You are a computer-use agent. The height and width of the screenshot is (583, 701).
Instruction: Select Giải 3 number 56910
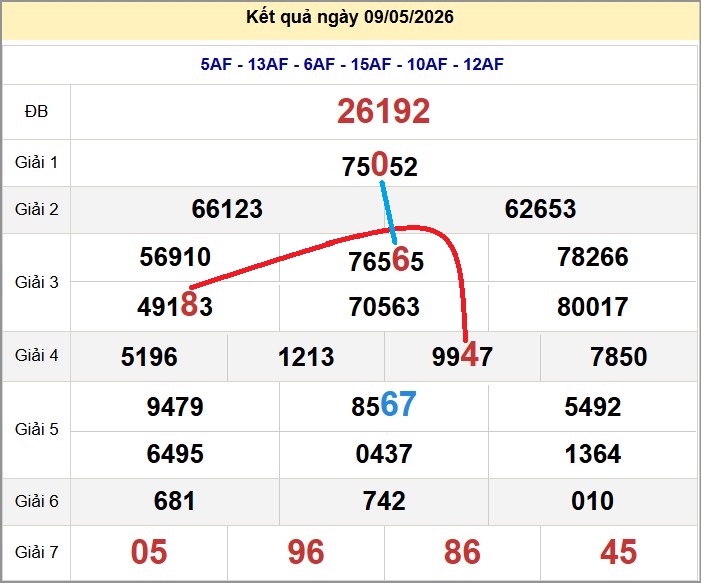tap(175, 257)
